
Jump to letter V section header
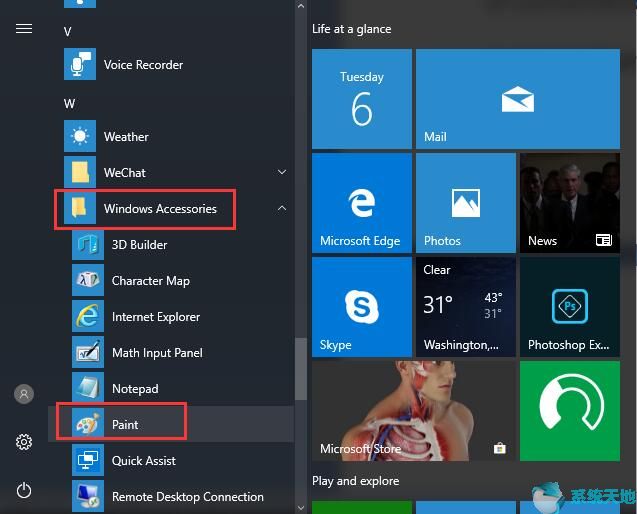67,32
